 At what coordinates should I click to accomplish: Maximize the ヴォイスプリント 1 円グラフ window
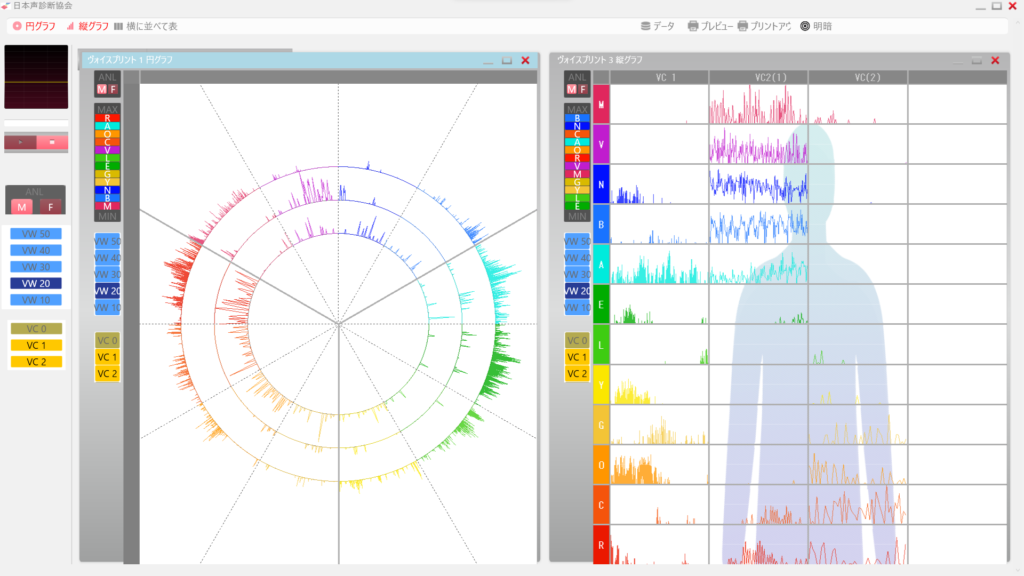pyautogui.click(x=507, y=60)
